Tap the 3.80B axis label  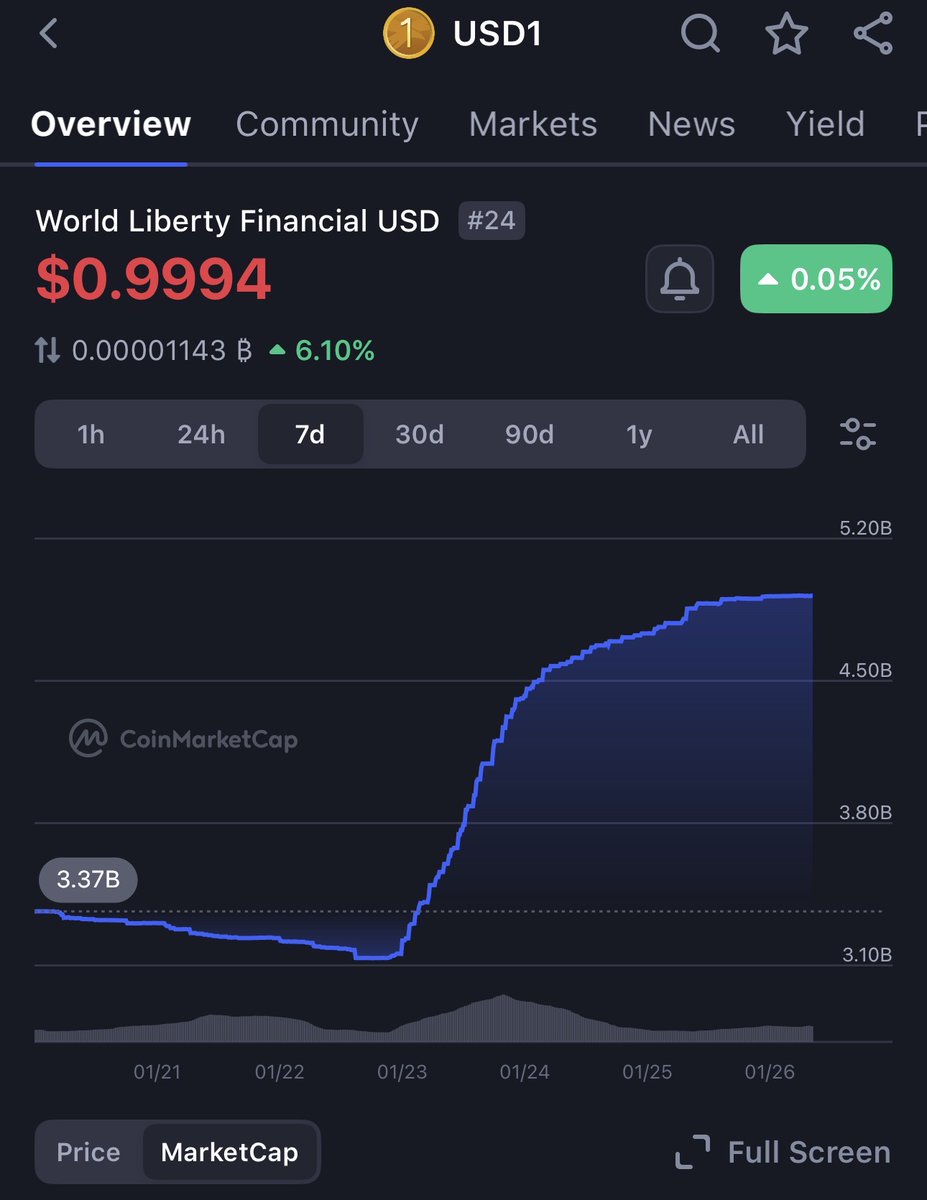(x=865, y=812)
